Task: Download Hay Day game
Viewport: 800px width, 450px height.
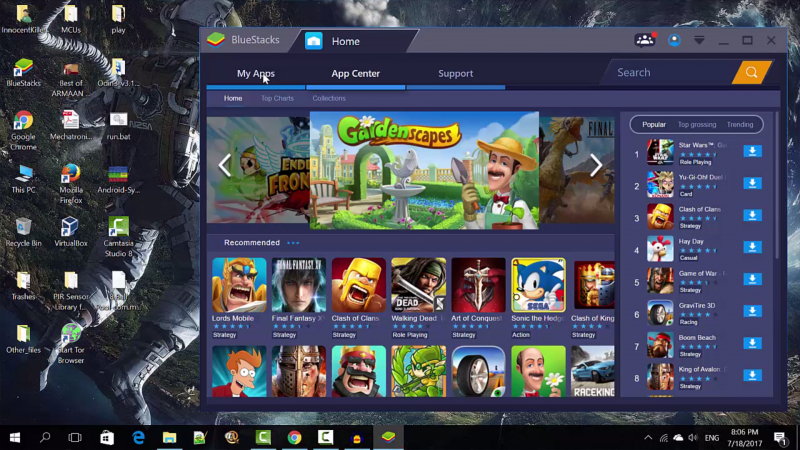Action: pyautogui.click(x=752, y=247)
